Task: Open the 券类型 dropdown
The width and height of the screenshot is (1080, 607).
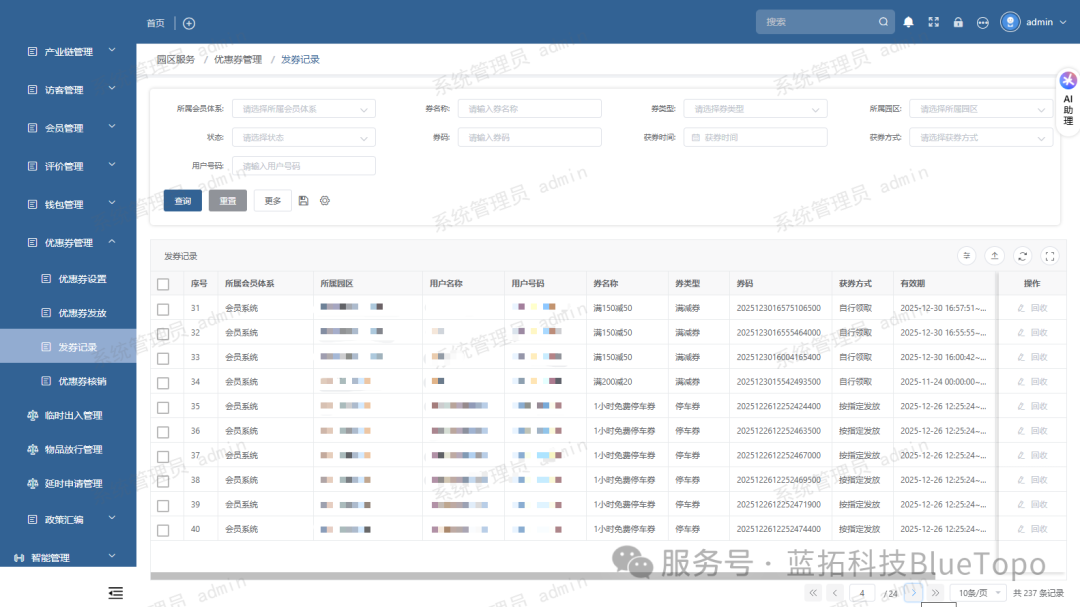Action: click(756, 109)
